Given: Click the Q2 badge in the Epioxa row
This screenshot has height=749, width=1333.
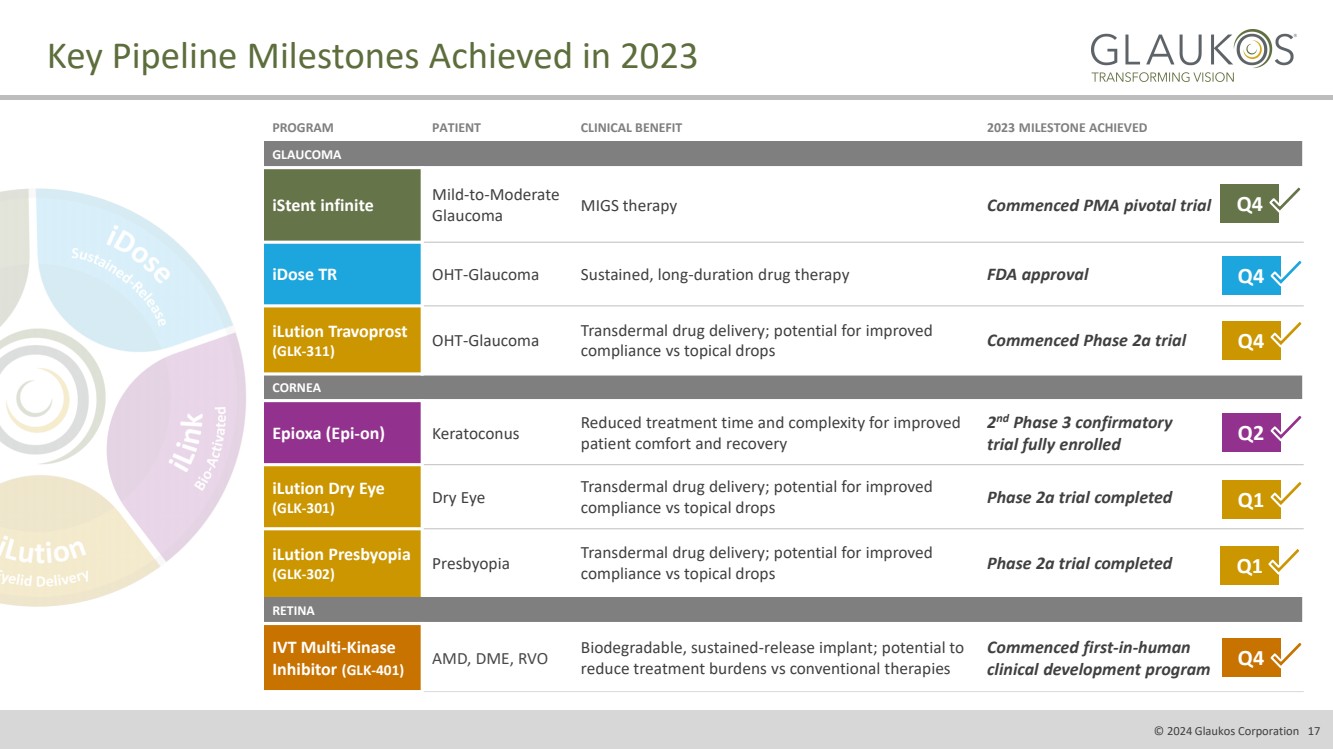Looking at the screenshot, I should (1250, 433).
